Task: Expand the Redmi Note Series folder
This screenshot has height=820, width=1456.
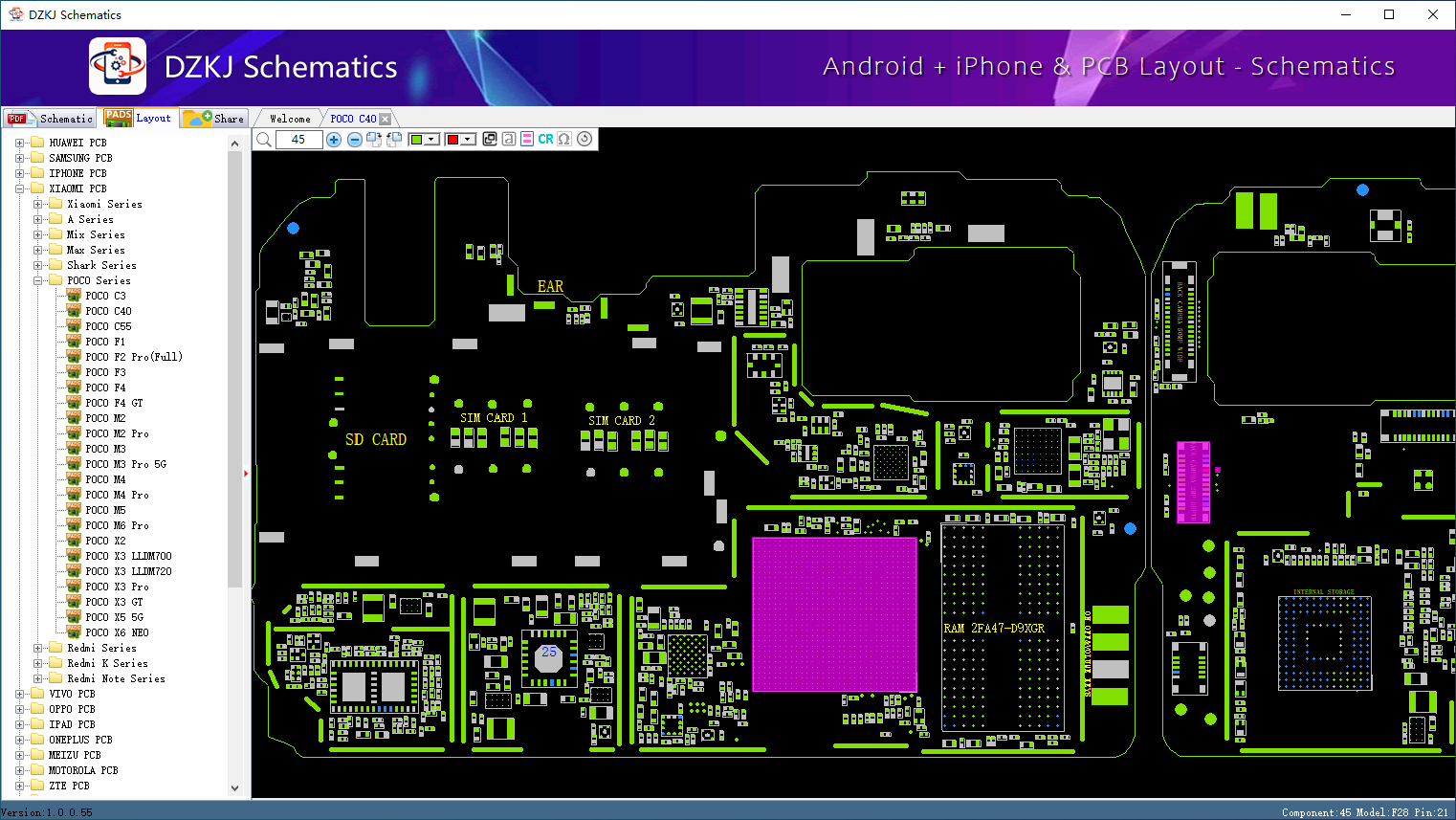Action: pyautogui.click(x=38, y=678)
